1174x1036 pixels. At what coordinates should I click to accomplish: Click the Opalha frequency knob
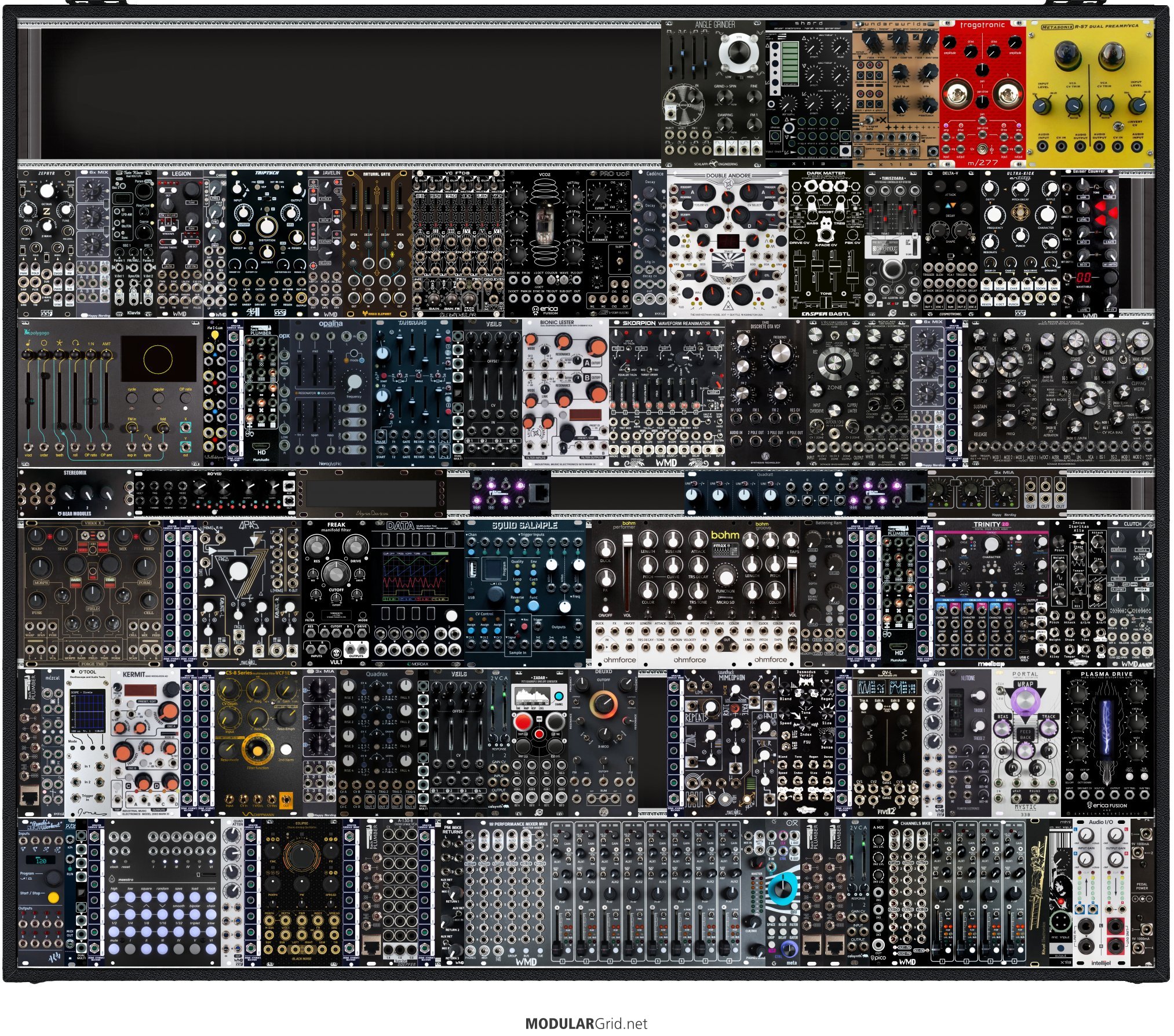pyautogui.click(x=354, y=382)
